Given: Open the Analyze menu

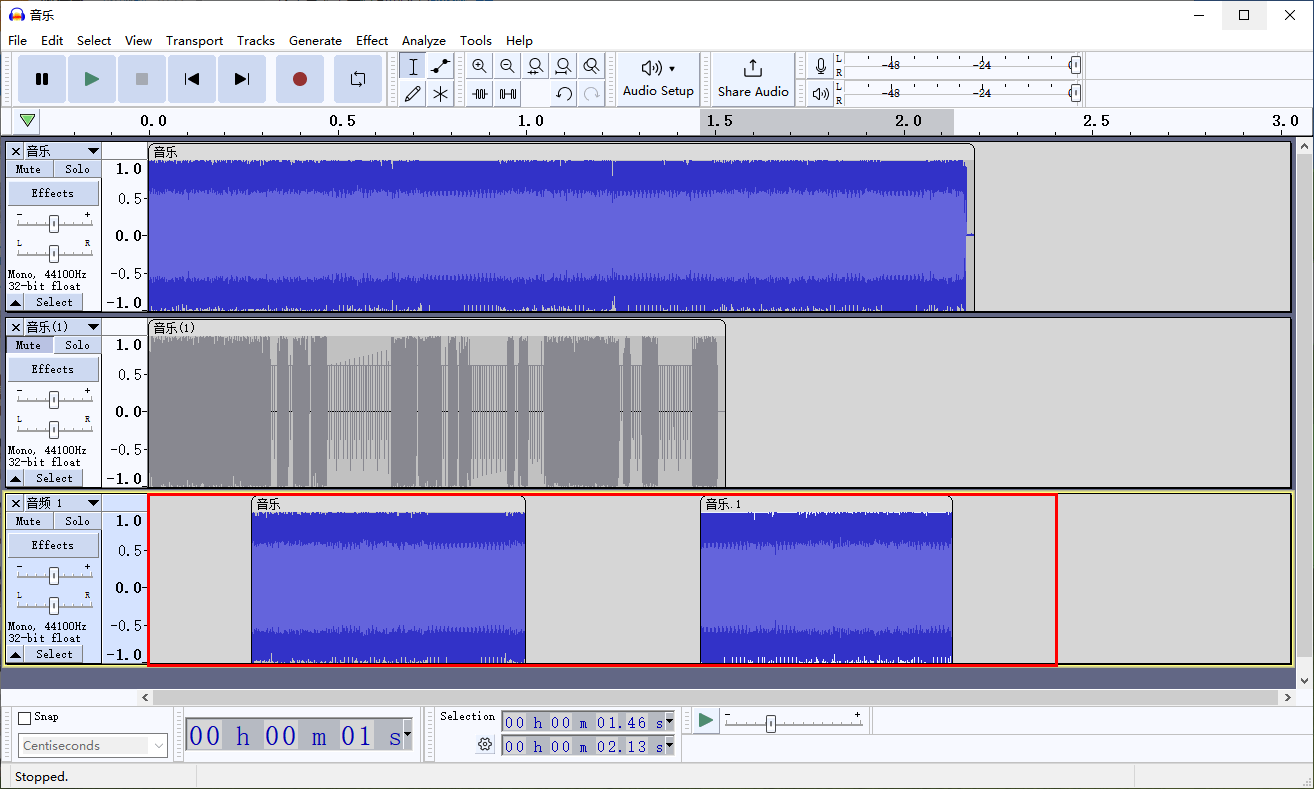Looking at the screenshot, I should (424, 41).
